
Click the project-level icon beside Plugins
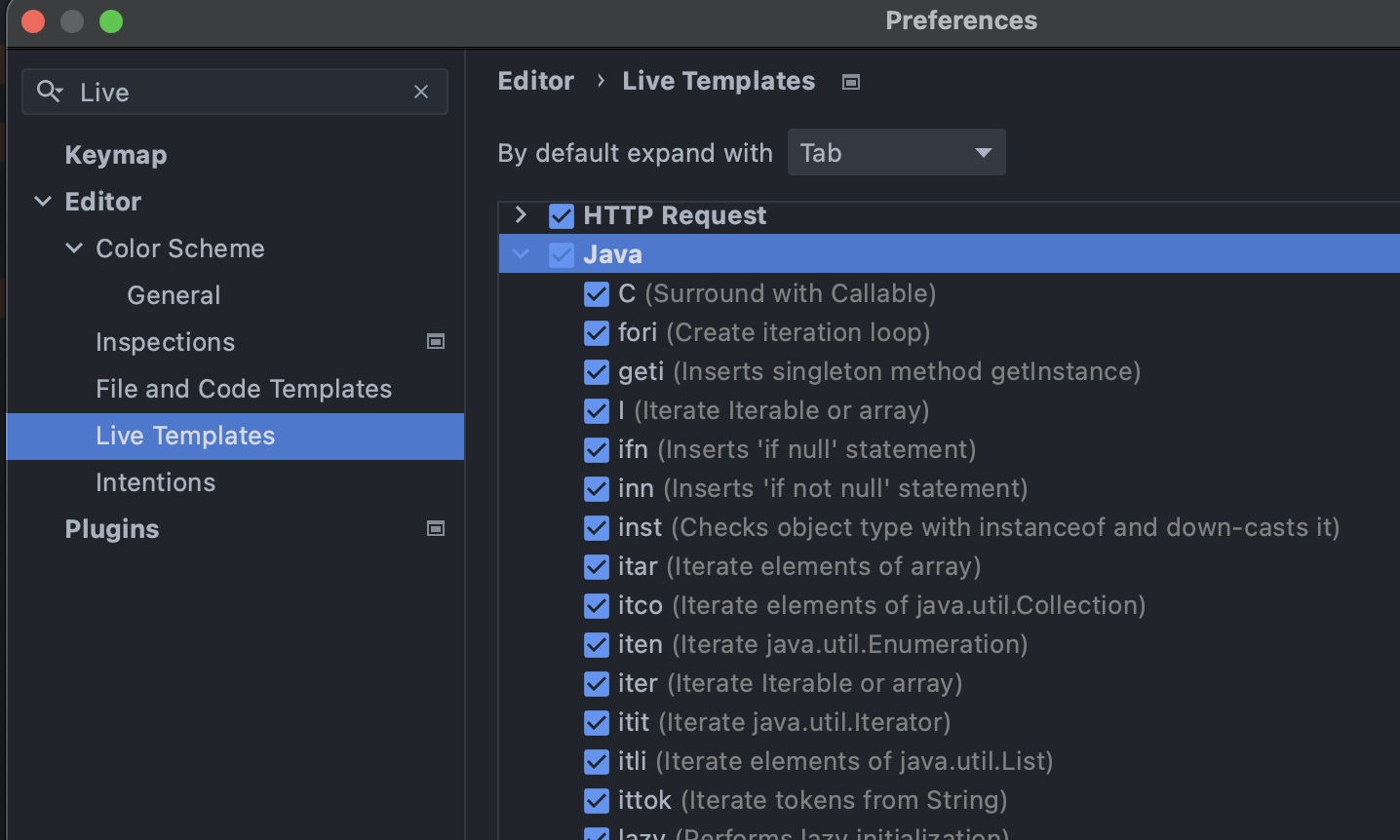click(436, 528)
